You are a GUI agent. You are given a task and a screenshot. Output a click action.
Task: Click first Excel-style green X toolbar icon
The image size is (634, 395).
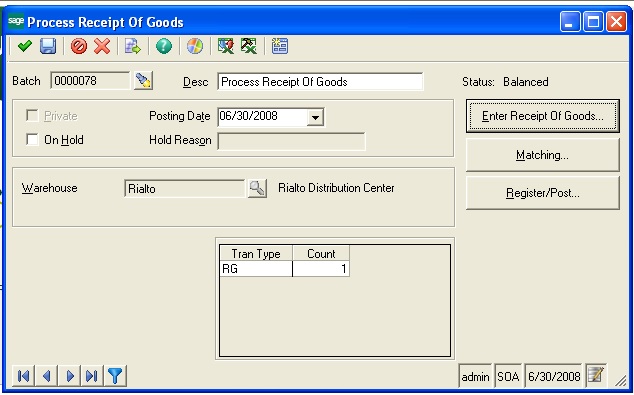226,46
